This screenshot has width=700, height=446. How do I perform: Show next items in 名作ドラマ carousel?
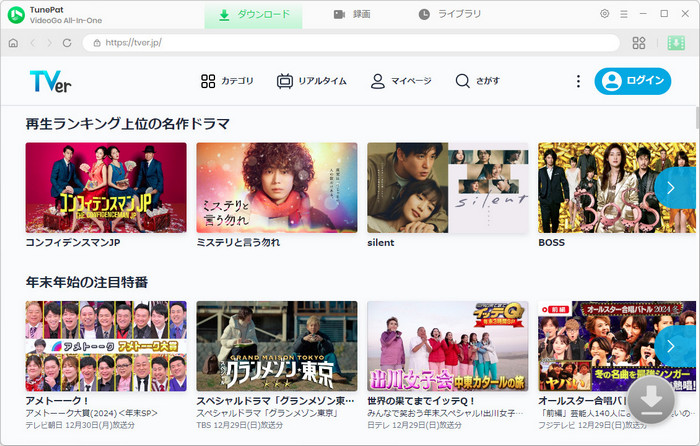[x=675, y=188]
